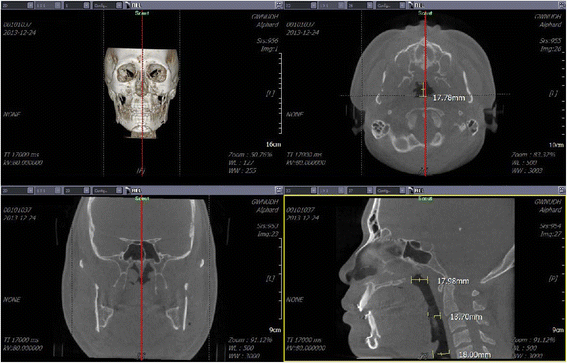
Task: Select the 17.78mm measurement label in the axial view
Action: coord(449,98)
